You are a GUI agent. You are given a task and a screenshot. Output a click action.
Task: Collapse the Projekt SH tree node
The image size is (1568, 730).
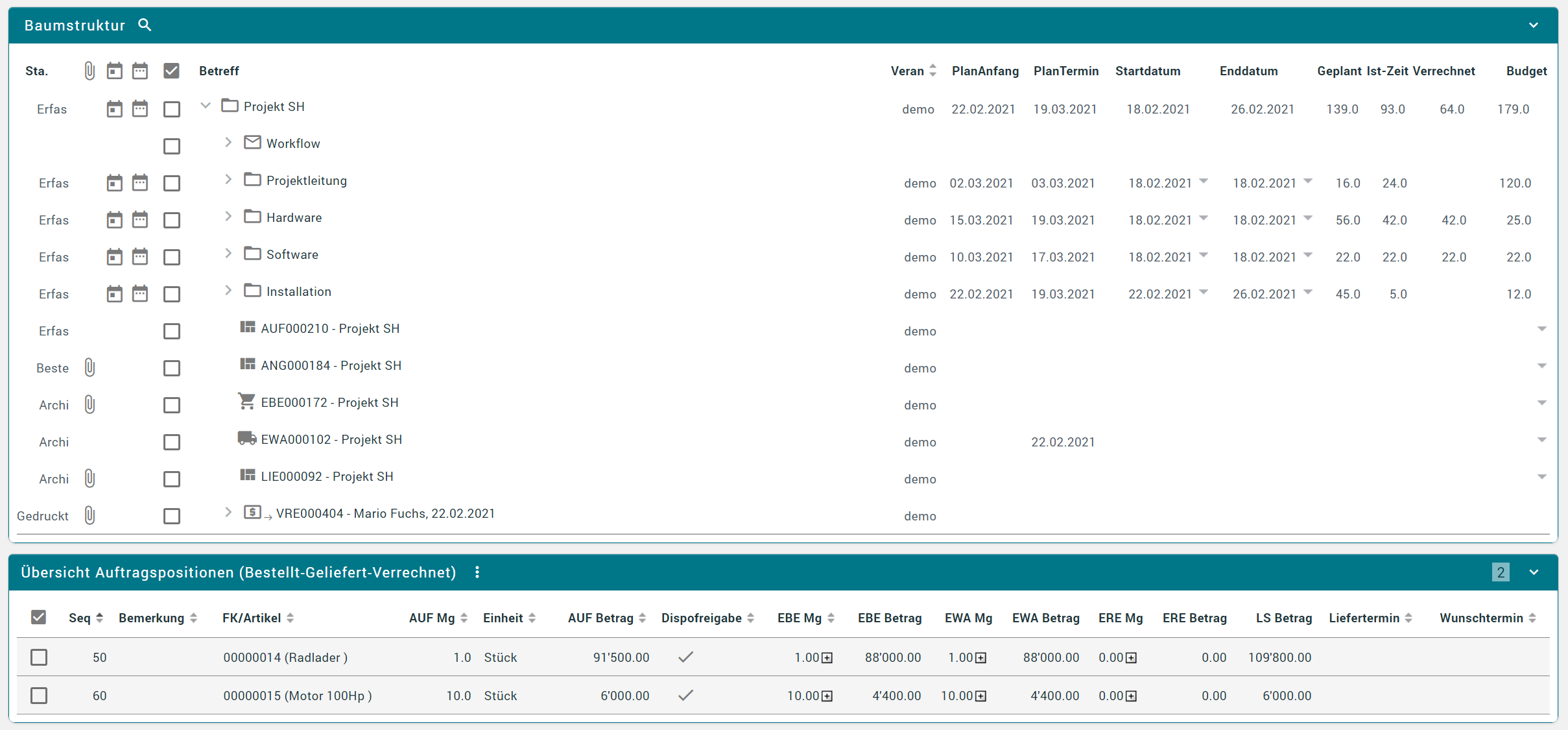[206, 105]
